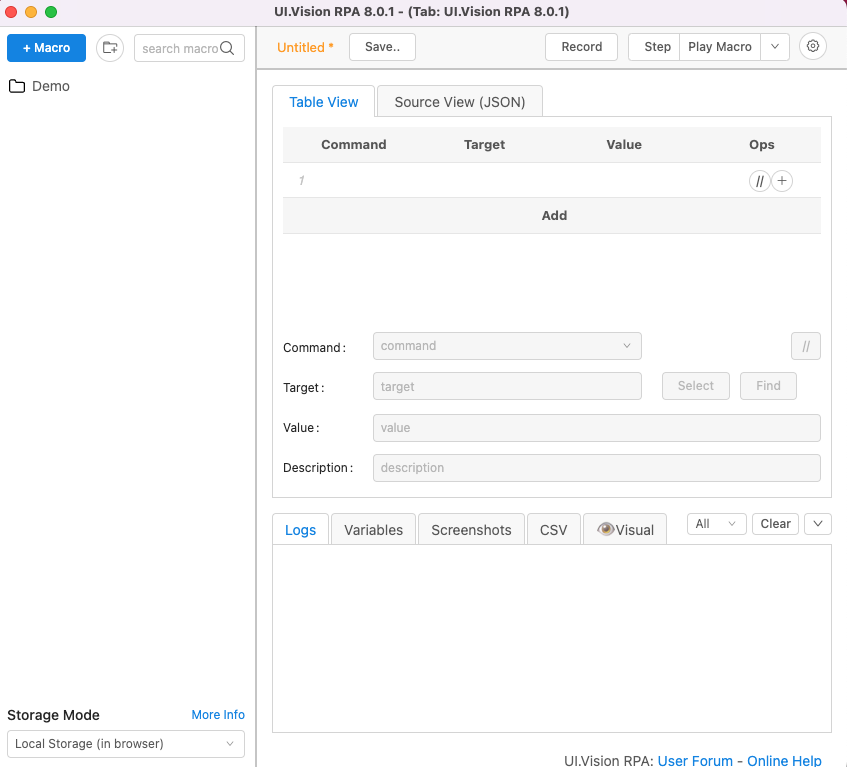Click the plus icon in row 1 Ops
Image resolution: width=847 pixels, height=767 pixels.
782,181
